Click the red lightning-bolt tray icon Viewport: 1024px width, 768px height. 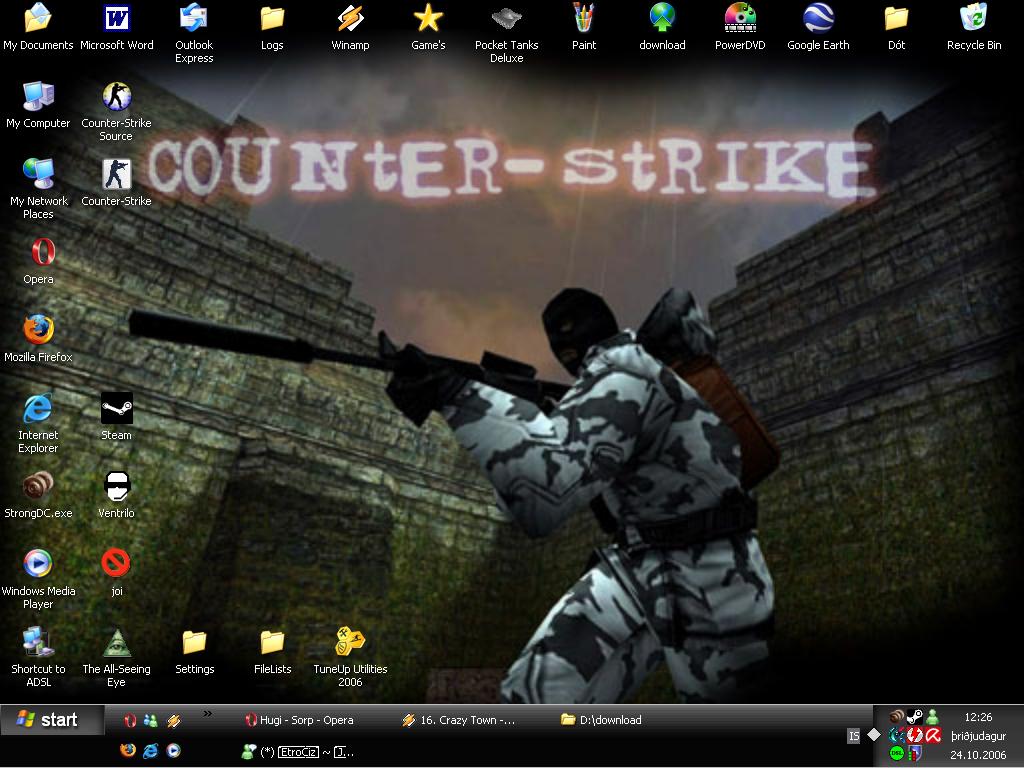[915, 735]
